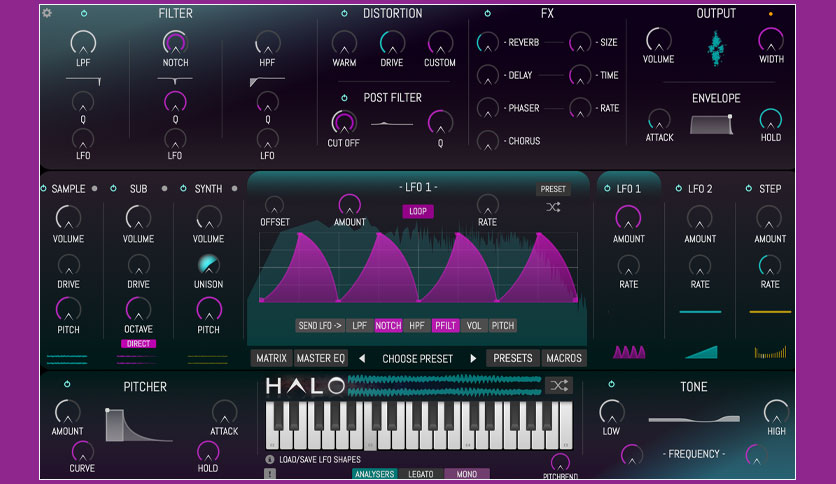The height and width of the screenshot is (484, 836).
Task: Click the TONE frequency curve display
Action: tap(694, 419)
